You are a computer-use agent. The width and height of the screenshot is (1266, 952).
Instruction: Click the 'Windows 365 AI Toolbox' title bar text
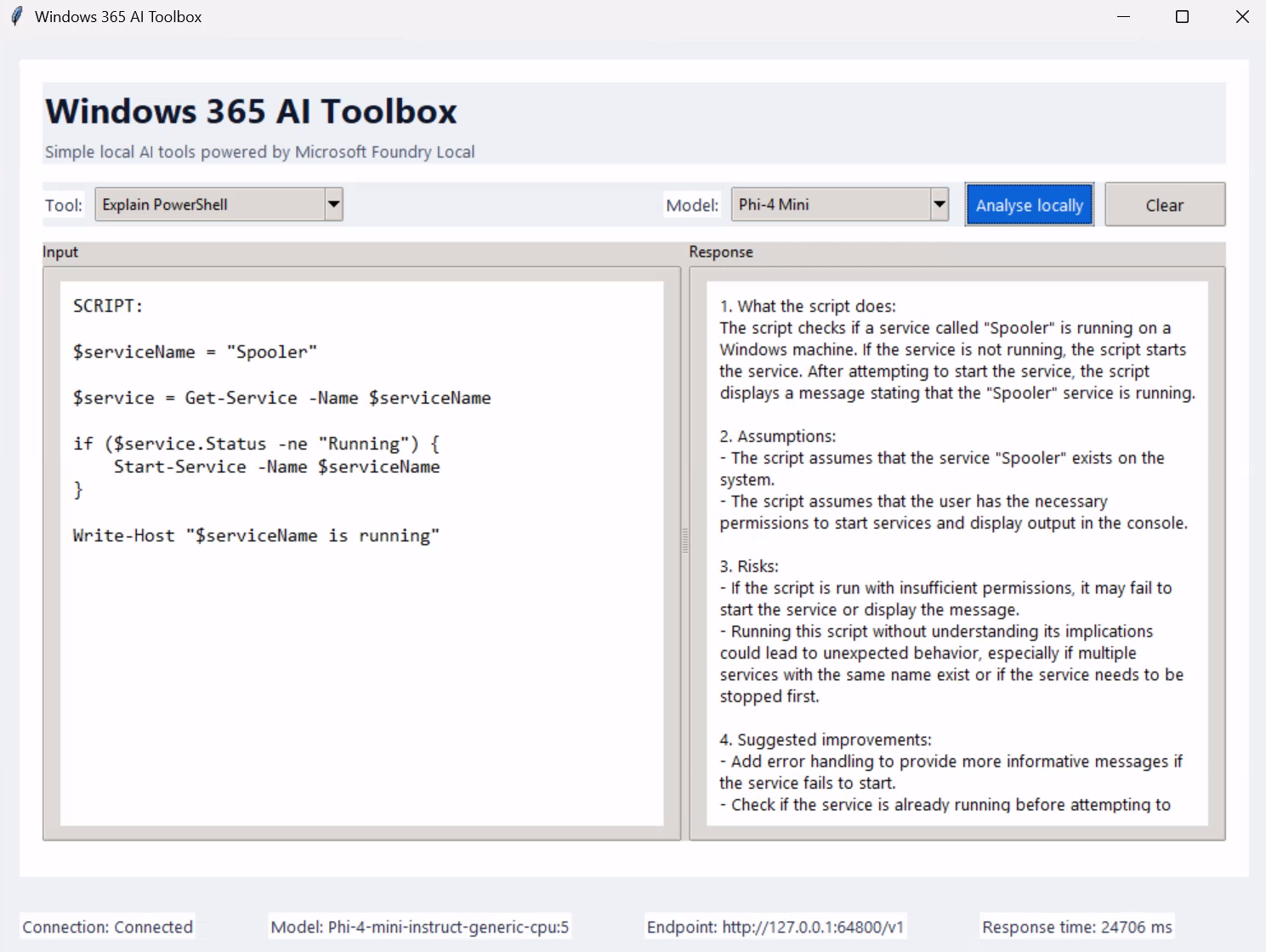(x=118, y=17)
